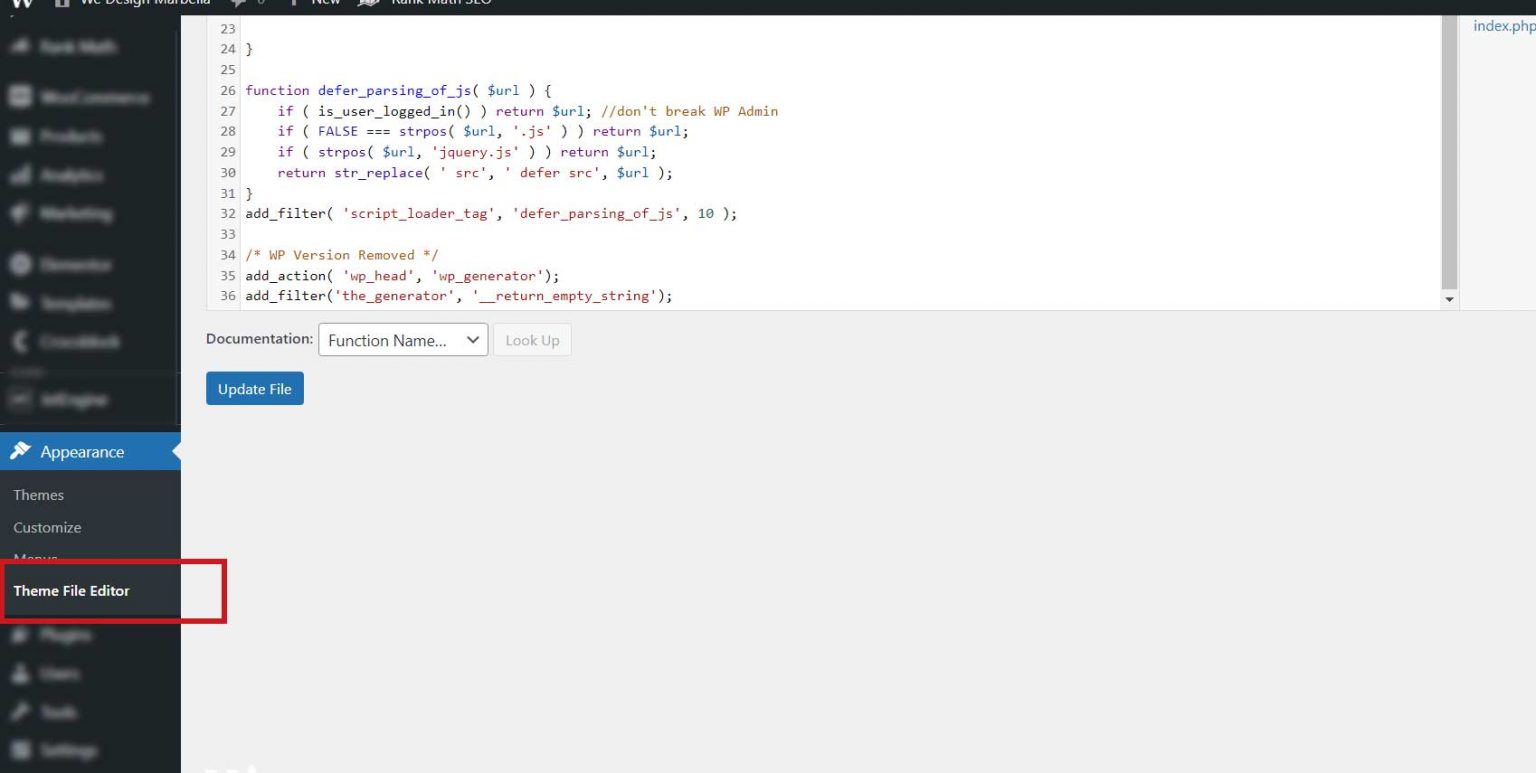Click the index.php file label
Viewport: 1536px width, 773px height.
coord(1503,26)
